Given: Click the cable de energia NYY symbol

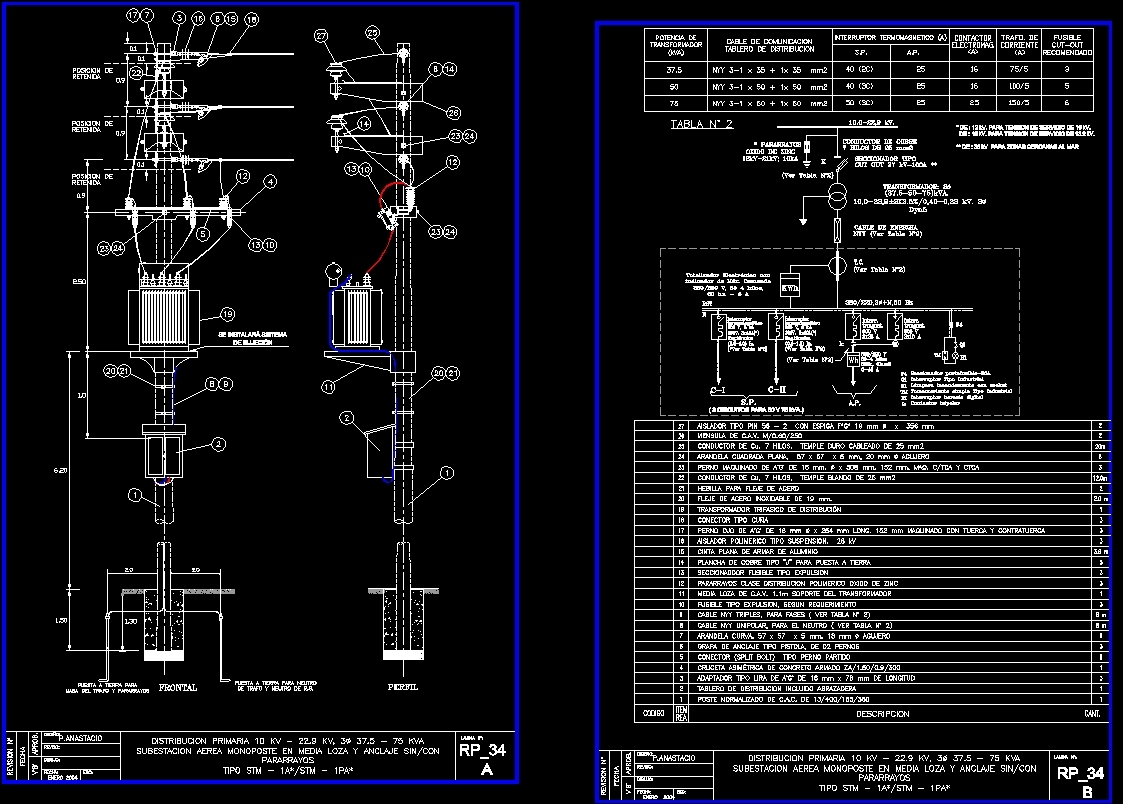Looking at the screenshot, I should click(x=838, y=229).
